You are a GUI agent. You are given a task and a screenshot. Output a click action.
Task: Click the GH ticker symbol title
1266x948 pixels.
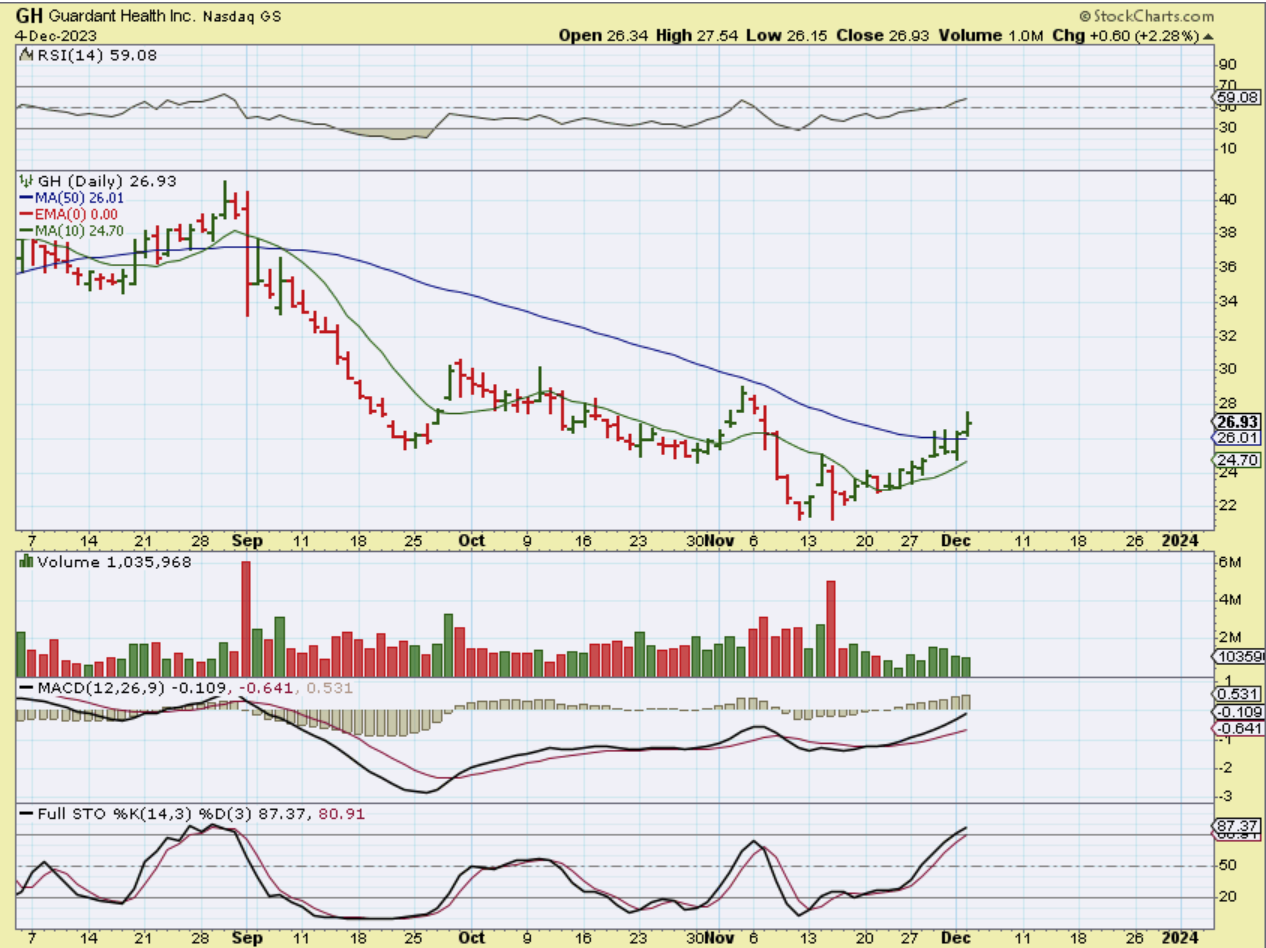click(29, 16)
